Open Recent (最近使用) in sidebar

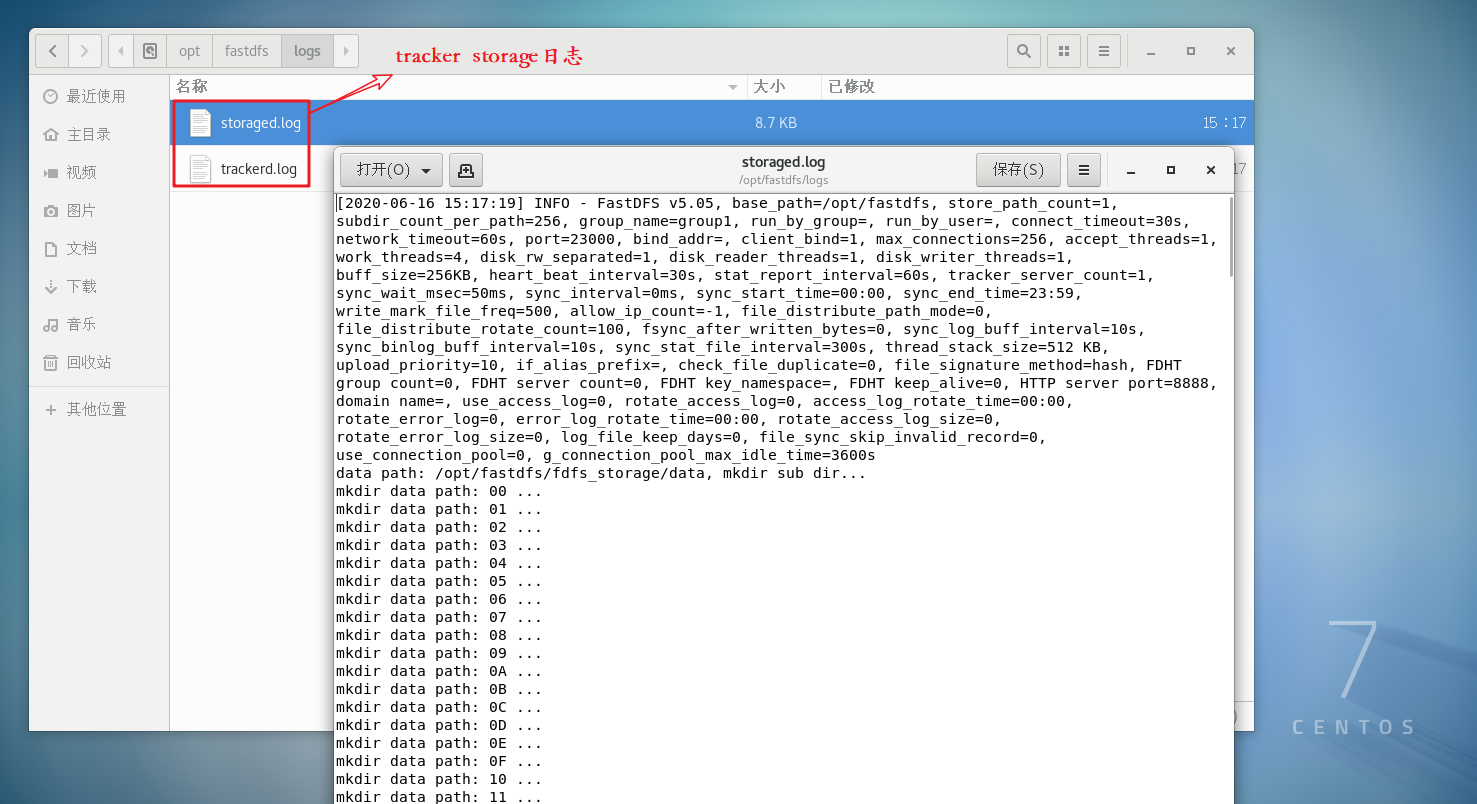99,96
